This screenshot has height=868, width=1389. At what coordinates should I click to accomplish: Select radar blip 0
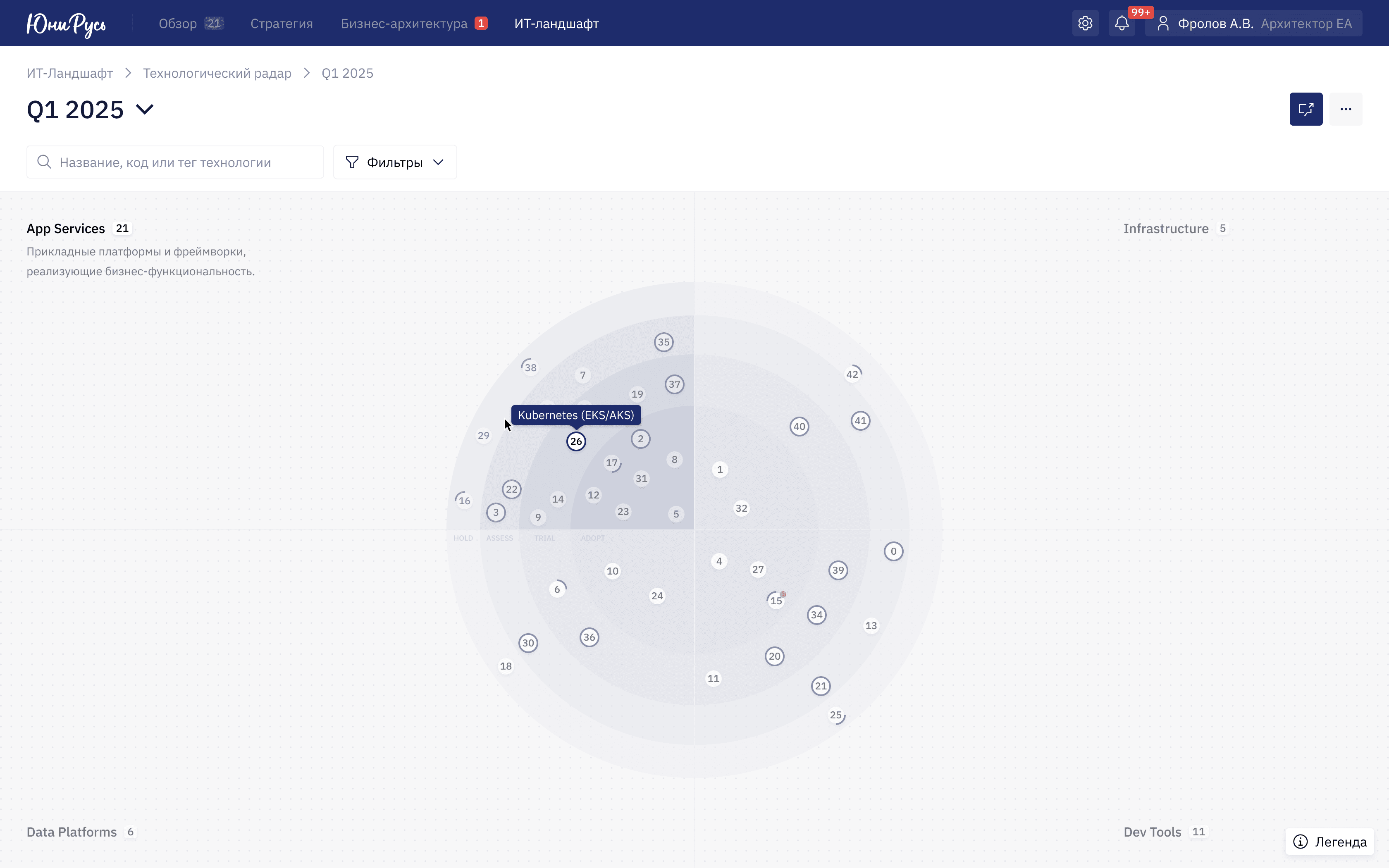893,551
